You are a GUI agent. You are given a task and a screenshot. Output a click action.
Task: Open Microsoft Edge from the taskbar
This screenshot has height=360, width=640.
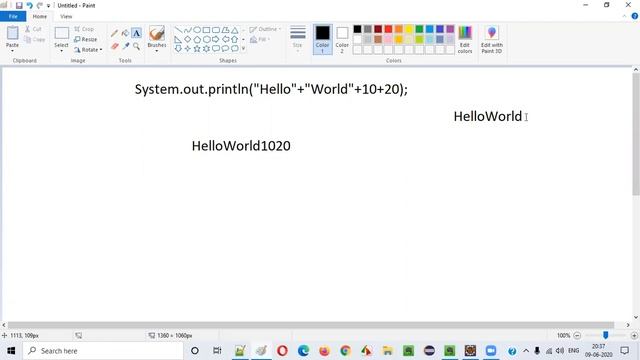click(303, 351)
